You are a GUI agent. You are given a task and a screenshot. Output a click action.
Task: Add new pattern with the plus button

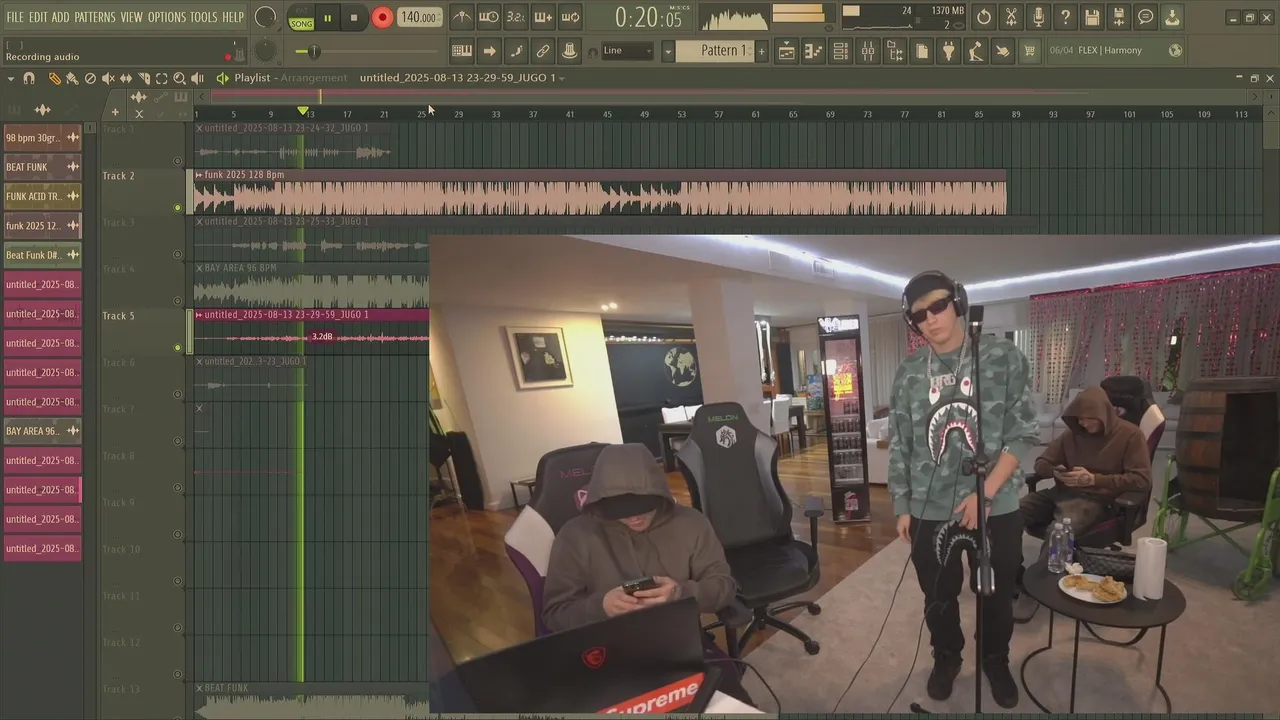coord(762,51)
